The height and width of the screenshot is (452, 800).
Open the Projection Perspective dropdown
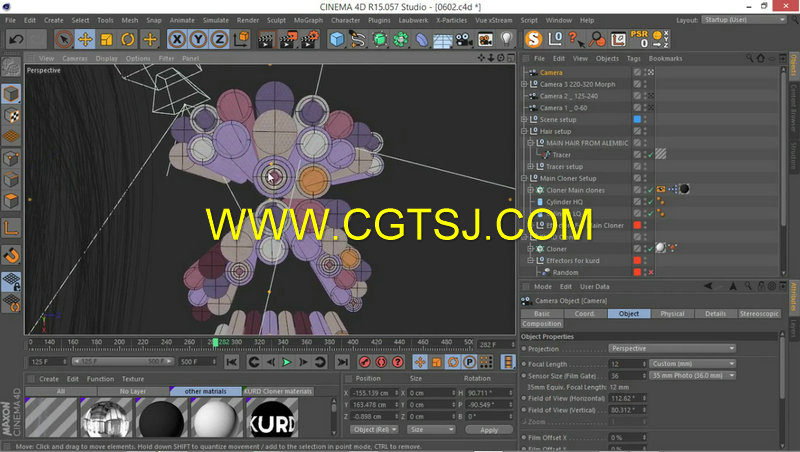pyautogui.click(x=672, y=348)
